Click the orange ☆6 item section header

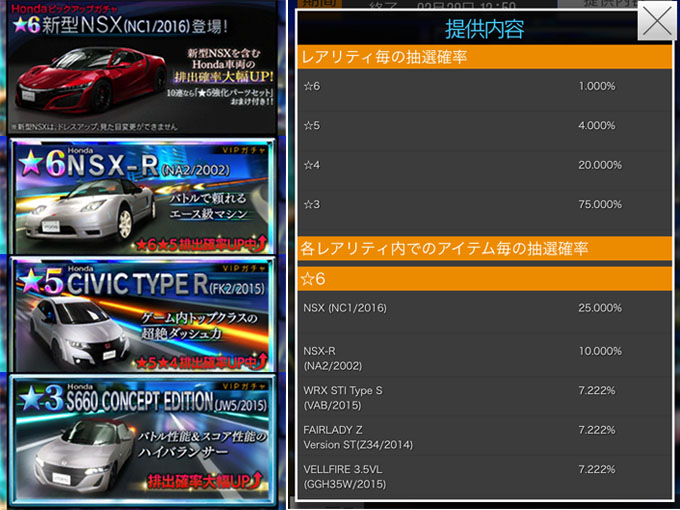(x=484, y=279)
